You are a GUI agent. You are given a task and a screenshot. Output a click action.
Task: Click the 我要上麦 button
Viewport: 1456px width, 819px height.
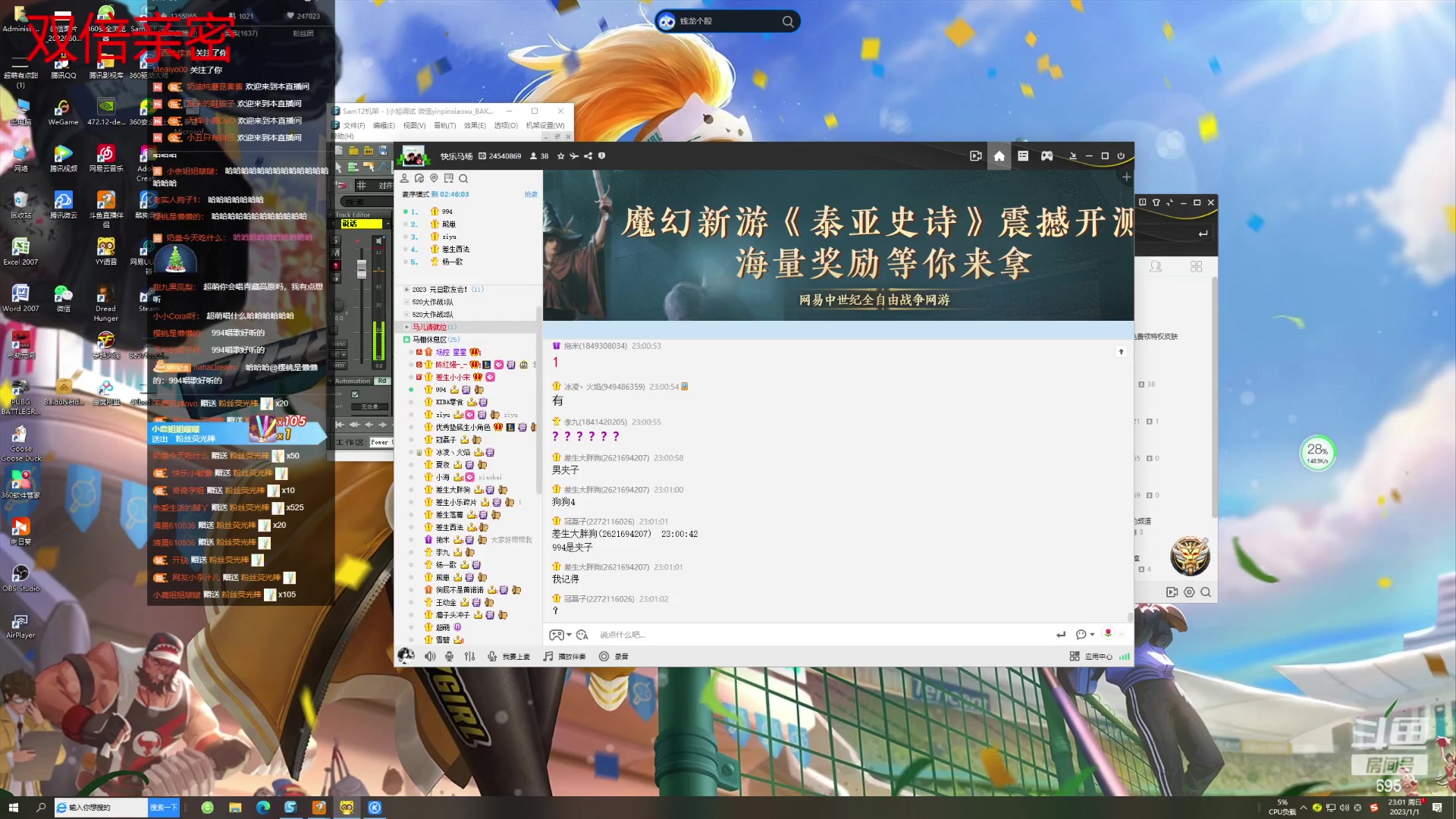pyautogui.click(x=510, y=656)
